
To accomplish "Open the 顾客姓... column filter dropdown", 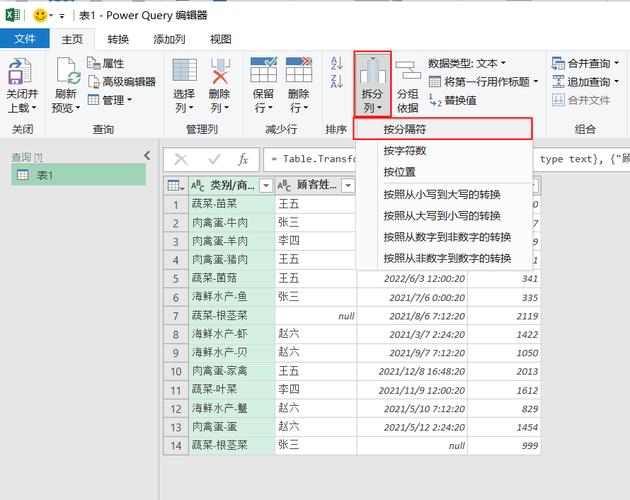I will 348,186.
